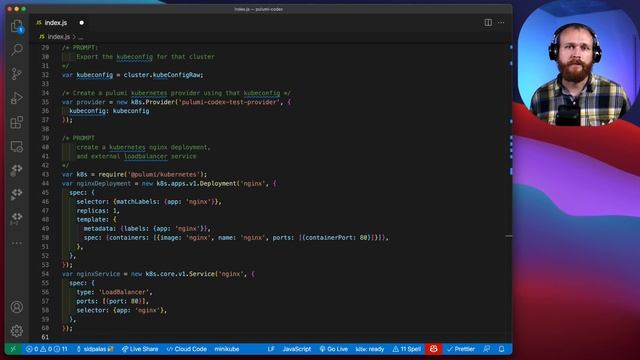Click the sidpalas status bar entry
Image resolution: width=640 pixels, height=360 pixels.
[95, 349]
